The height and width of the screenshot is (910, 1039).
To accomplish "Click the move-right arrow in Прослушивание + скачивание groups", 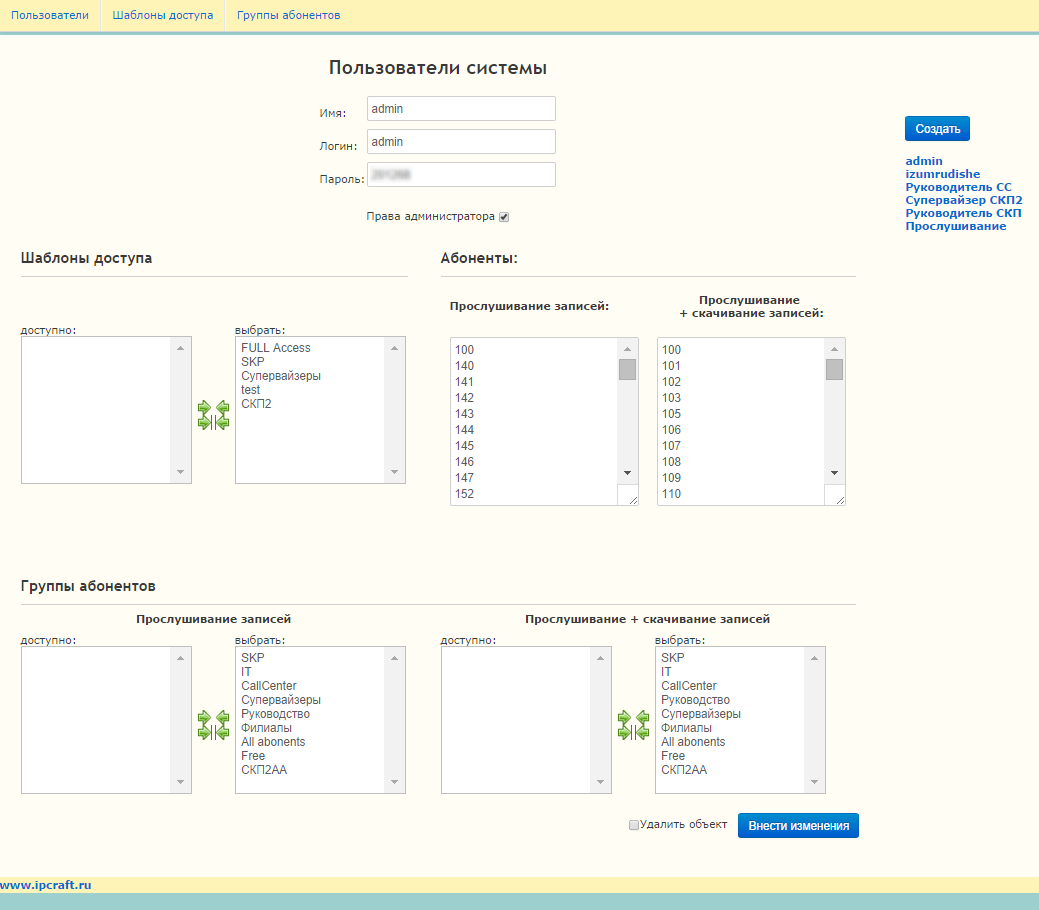I will (624, 717).
